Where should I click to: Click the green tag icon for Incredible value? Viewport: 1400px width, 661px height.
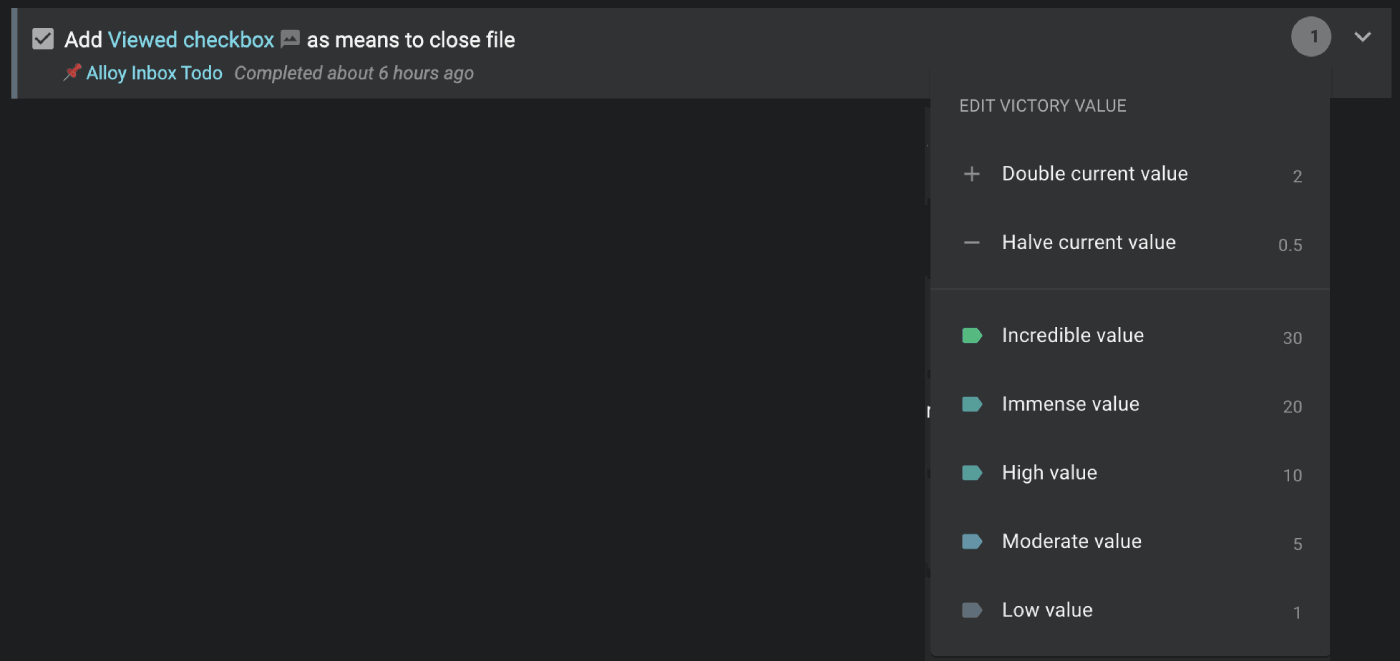click(971, 336)
